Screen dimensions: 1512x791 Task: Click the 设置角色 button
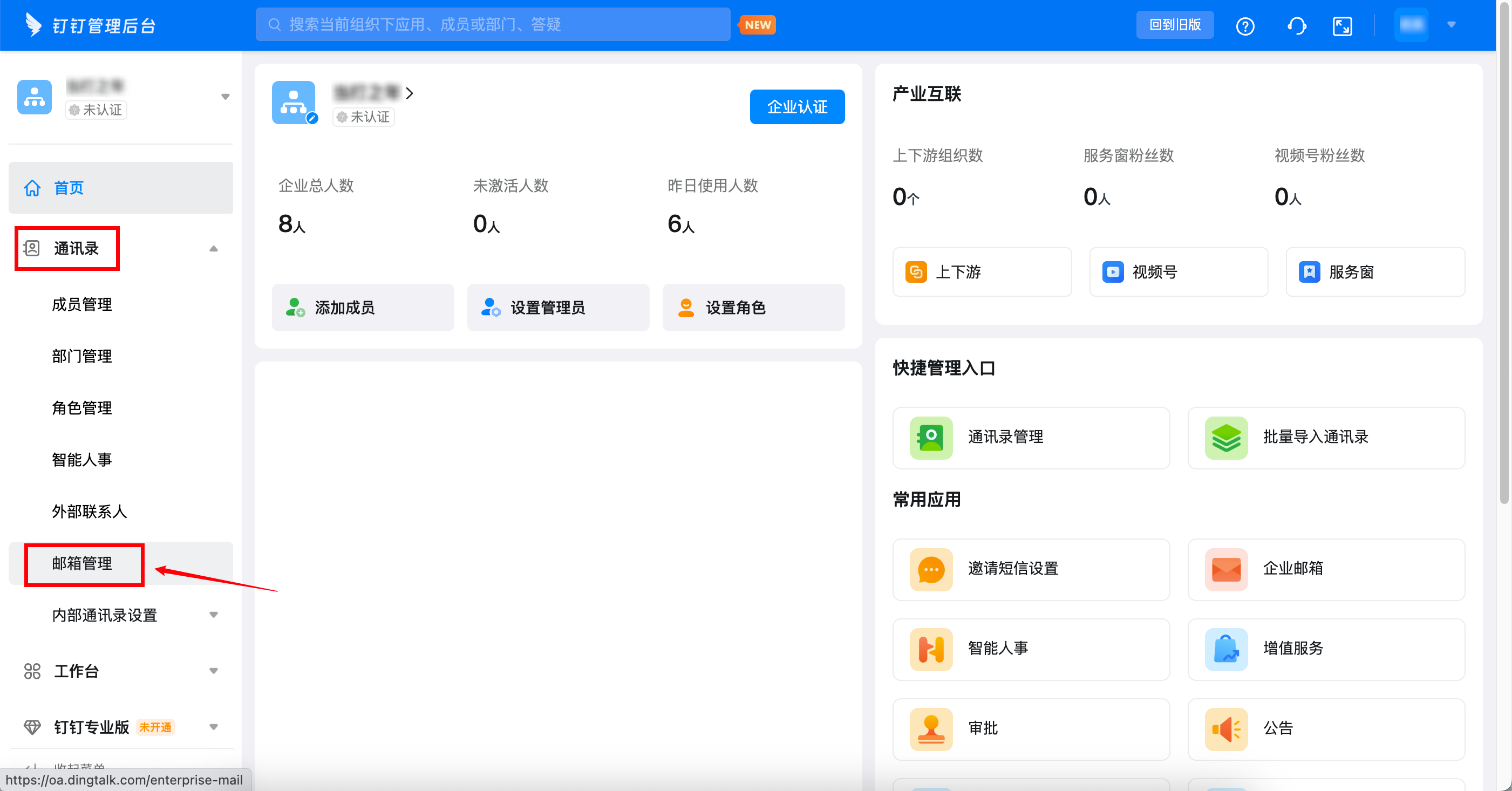point(753,308)
